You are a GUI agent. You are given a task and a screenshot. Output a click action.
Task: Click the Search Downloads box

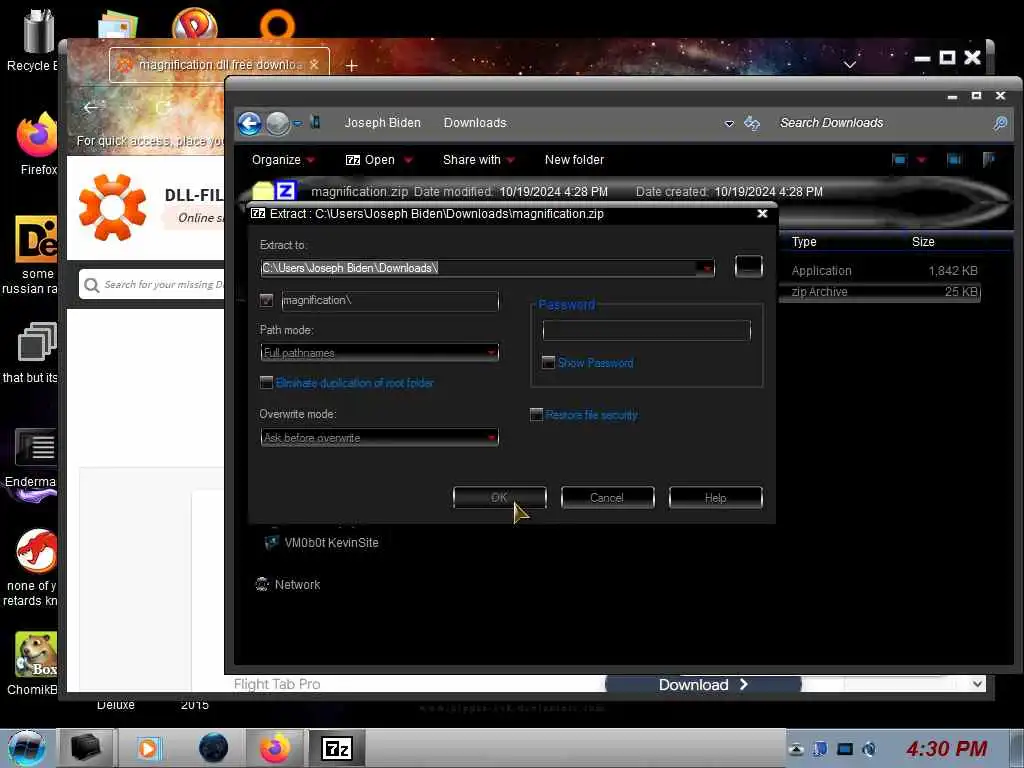pos(882,123)
